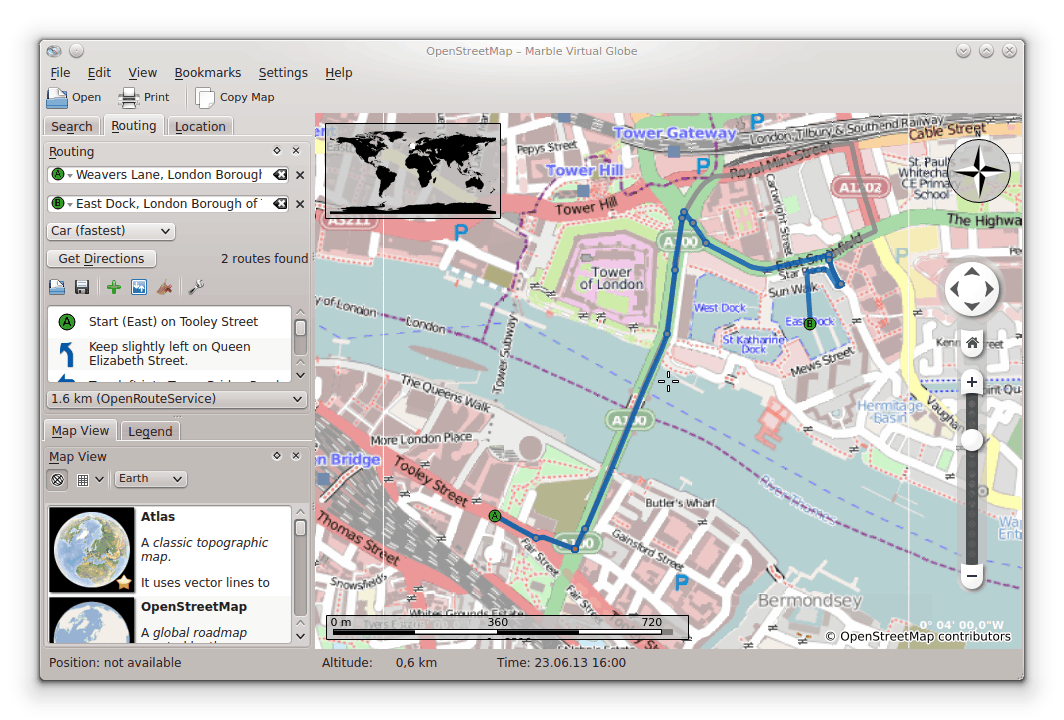Select 'Start (East) on Tooley Street' instruction
This screenshot has height=720, width=1064.
[170, 322]
